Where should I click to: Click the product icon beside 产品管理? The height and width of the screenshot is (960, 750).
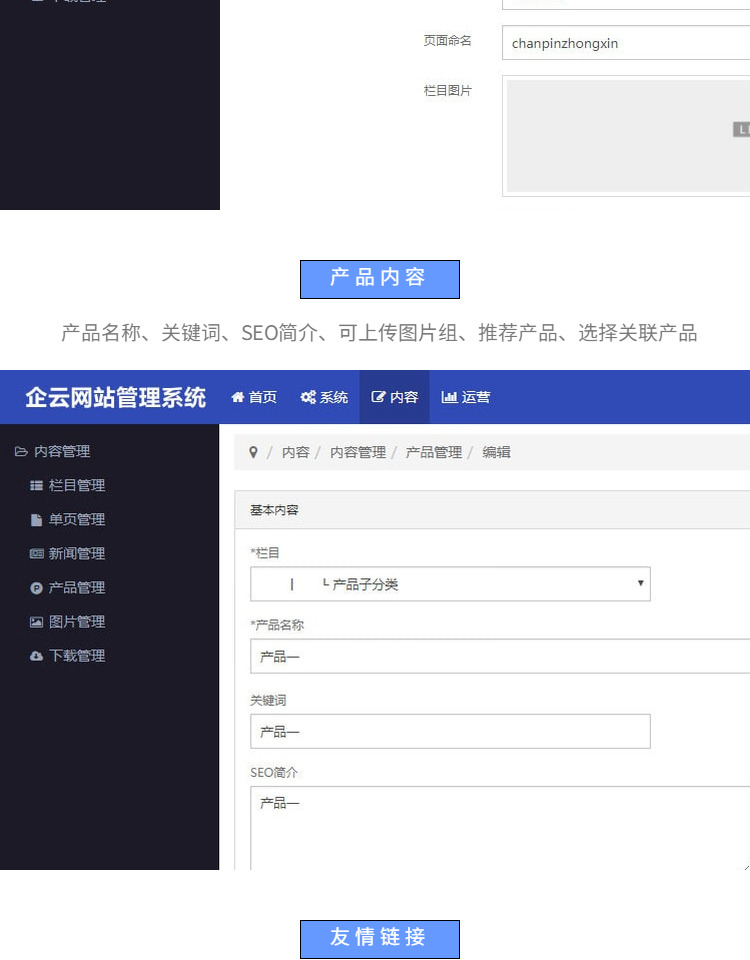[37, 588]
